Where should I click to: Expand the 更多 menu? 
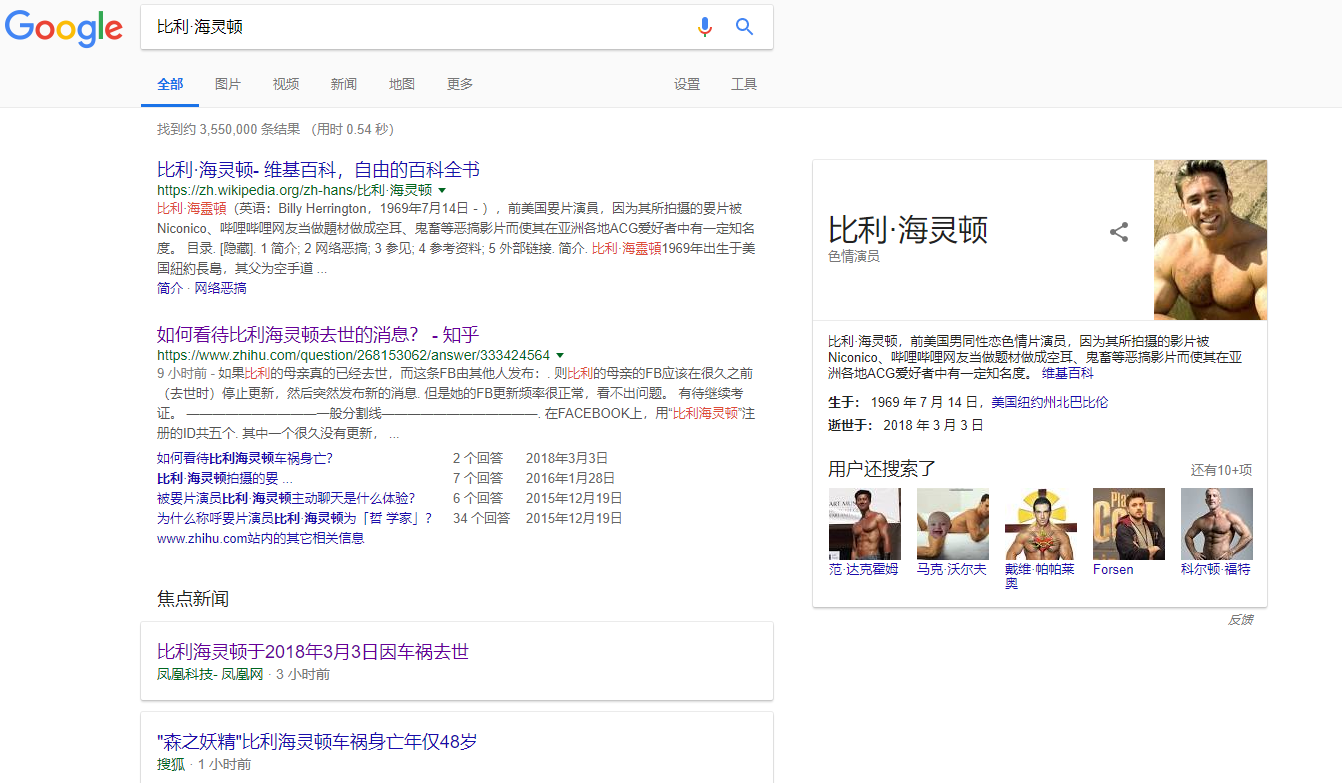(x=460, y=84)
